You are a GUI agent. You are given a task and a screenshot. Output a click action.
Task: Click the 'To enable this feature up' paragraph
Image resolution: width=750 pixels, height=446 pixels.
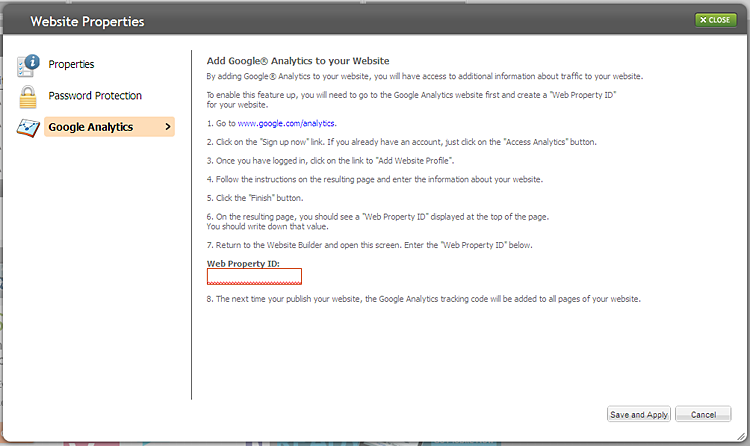[x=411, y=100]
